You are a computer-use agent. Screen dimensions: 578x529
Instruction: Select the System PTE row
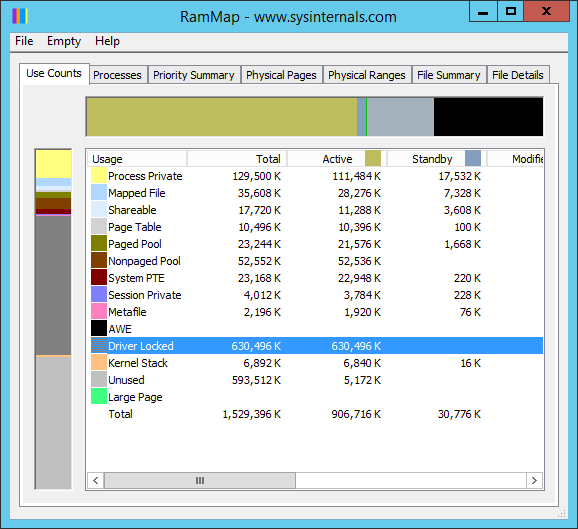click(x=315, y=278)
